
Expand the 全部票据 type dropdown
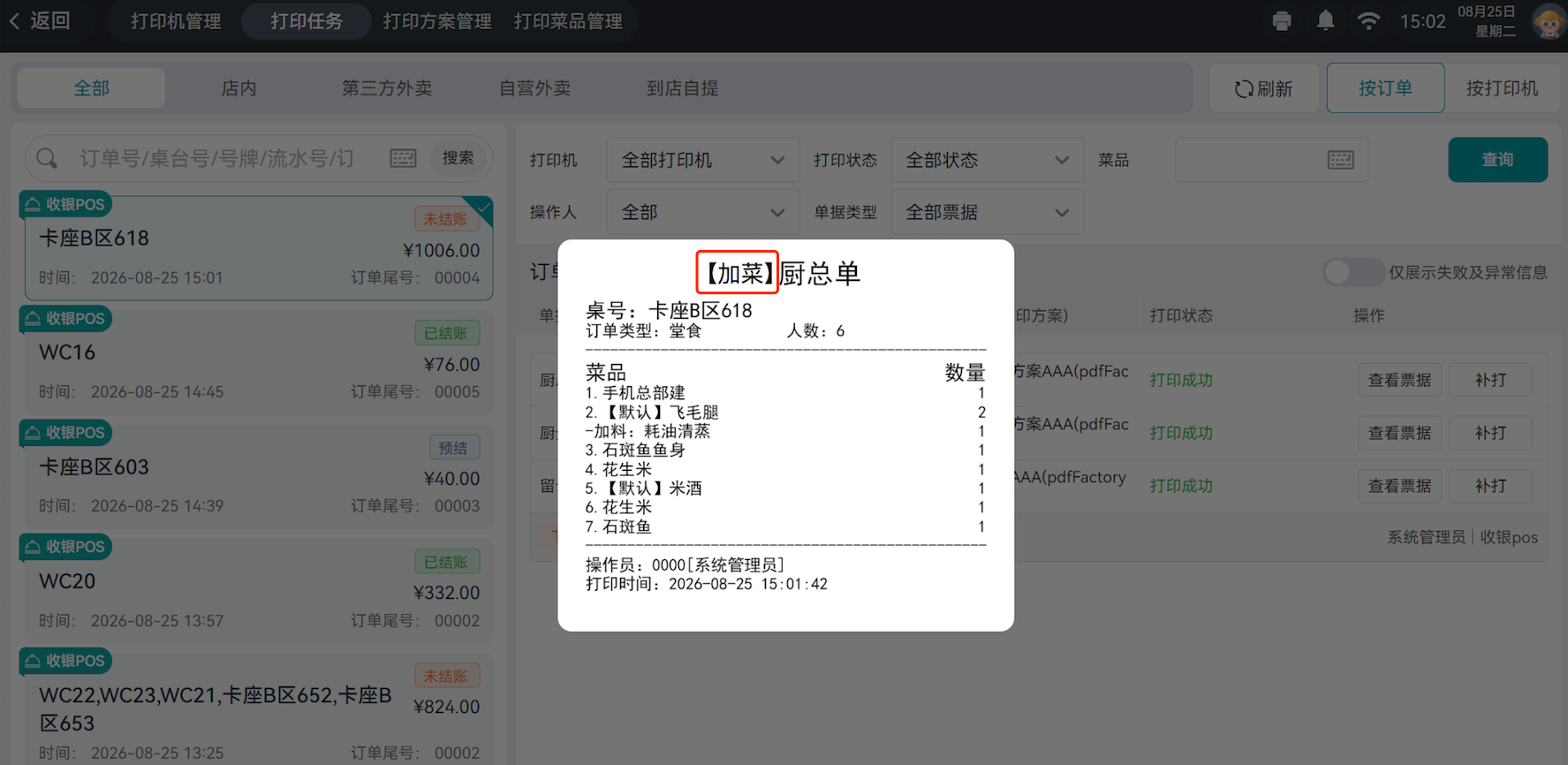click(988, 212)
